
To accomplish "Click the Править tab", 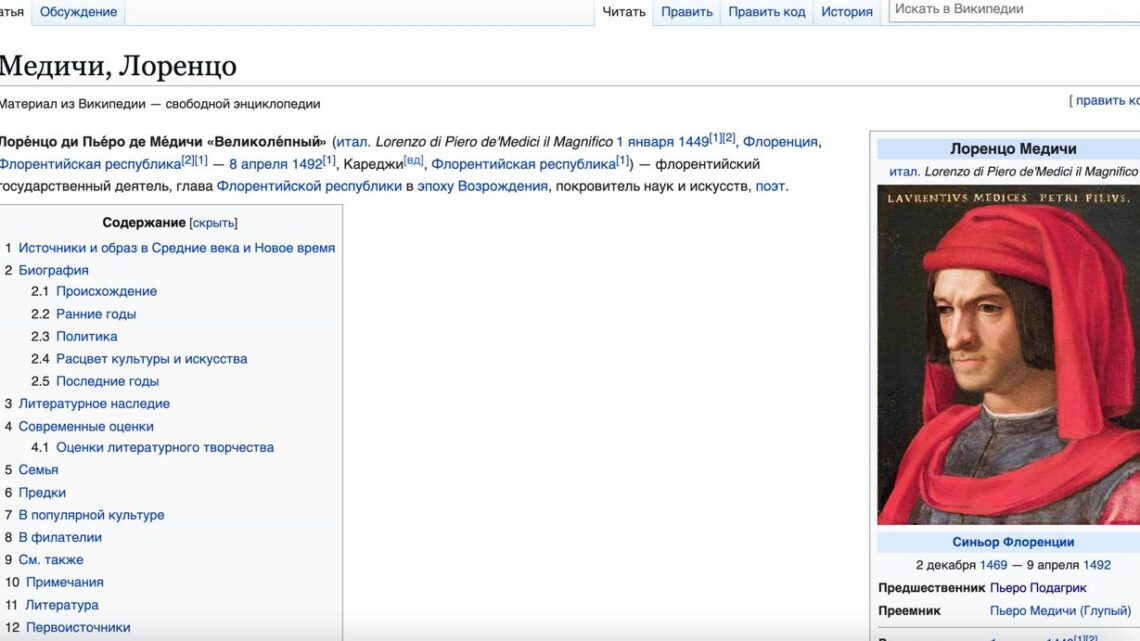I will 687,12.
